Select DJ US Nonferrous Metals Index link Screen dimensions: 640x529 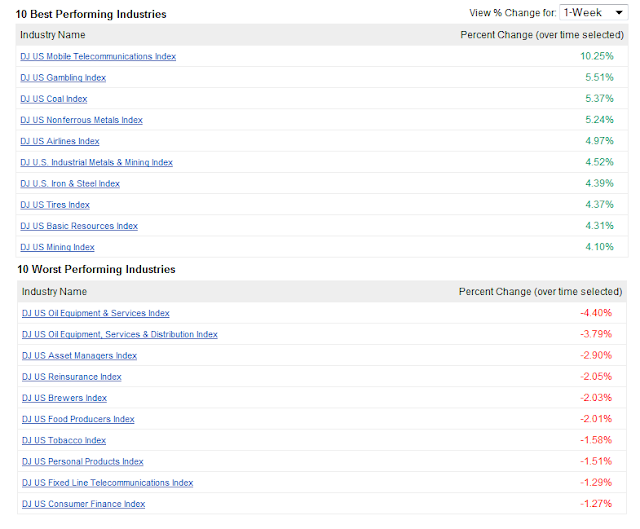(x=81, y=120)
